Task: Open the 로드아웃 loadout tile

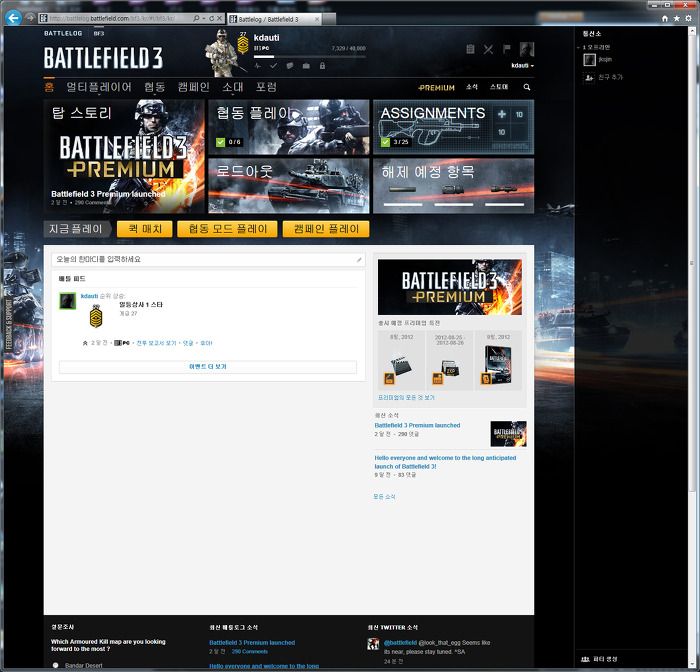Action: [288, 186]
